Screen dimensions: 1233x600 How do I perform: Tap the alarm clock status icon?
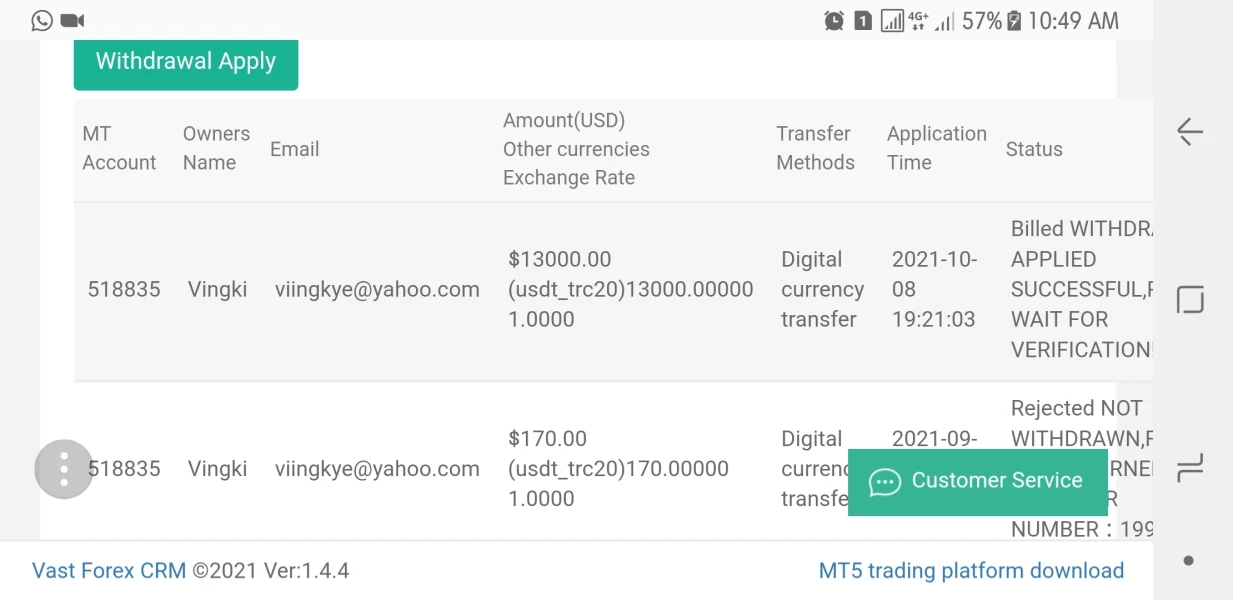pos(834,20)
